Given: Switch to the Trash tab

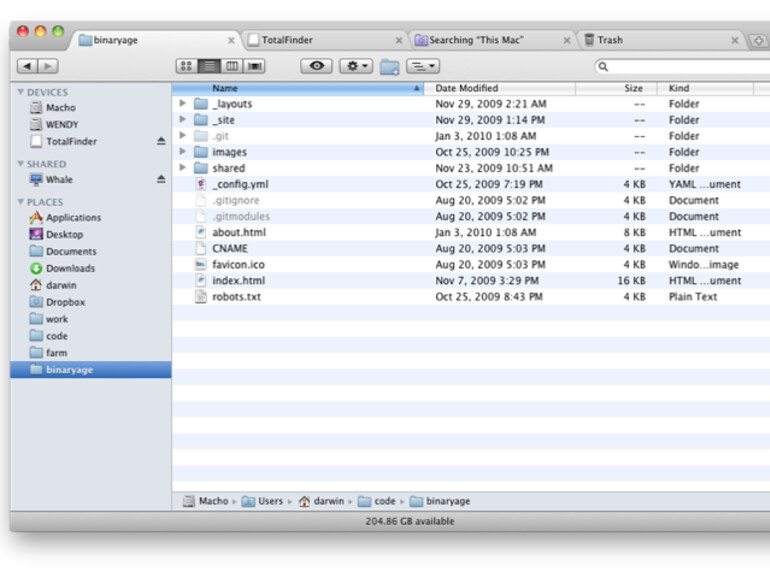Looking at the screenshot, I should (x=610, y=40).
